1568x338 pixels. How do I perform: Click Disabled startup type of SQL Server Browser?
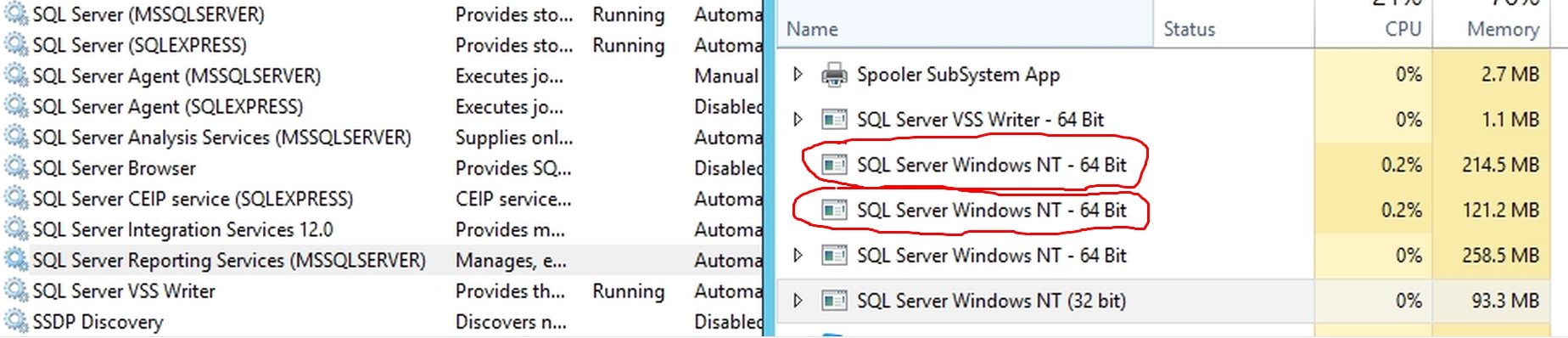point(729,168)
